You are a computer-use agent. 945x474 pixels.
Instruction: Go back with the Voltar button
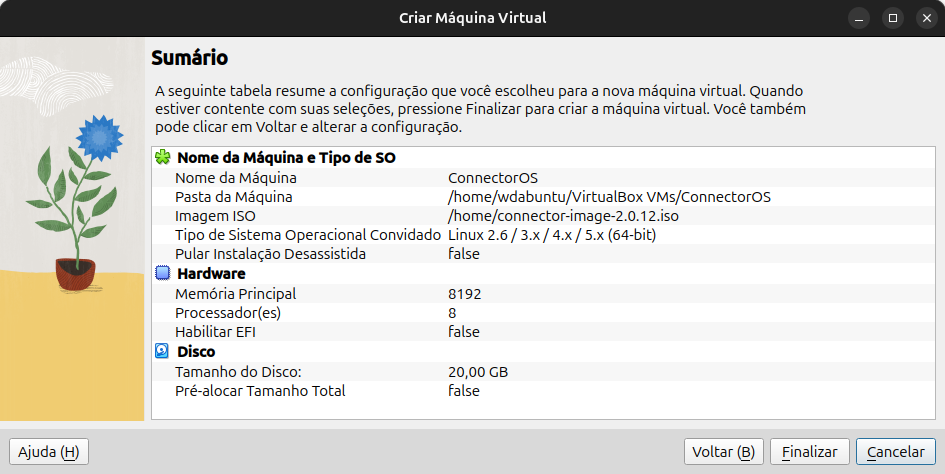click(x=724, y=452)
